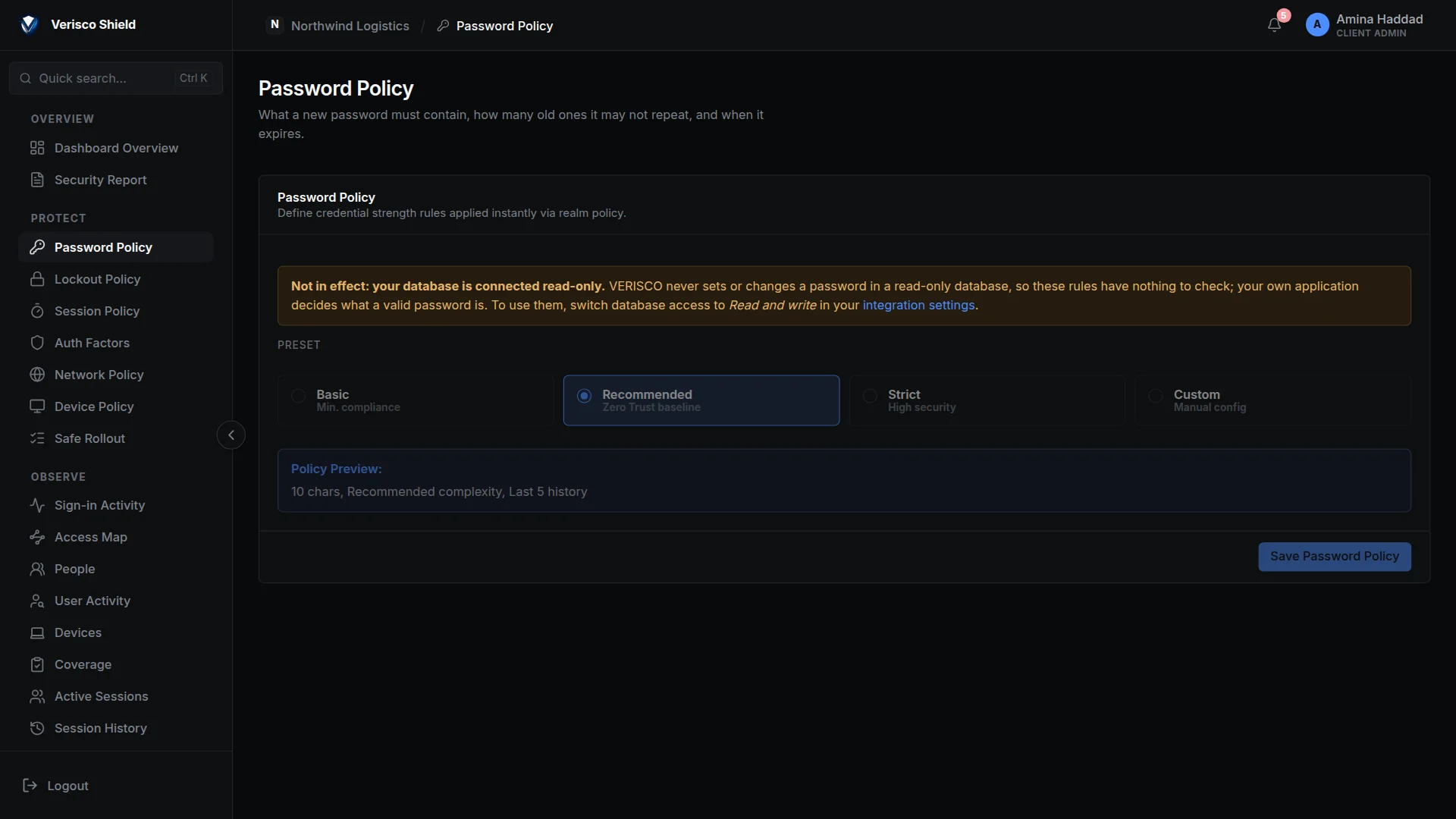The height and width of the screenshot is (819, 1456).
Task: Click the Security Report document icon
Action: [x=37, y=180]
